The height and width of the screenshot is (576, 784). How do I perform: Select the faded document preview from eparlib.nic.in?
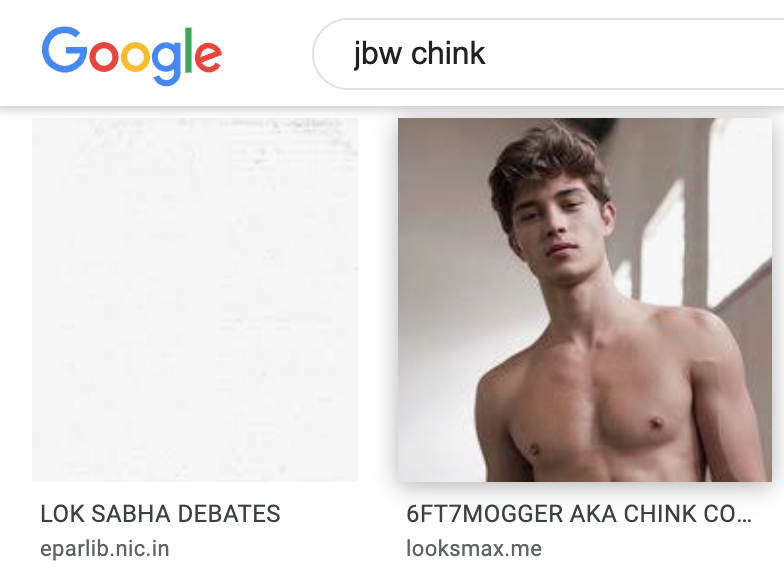coord(195,300)
